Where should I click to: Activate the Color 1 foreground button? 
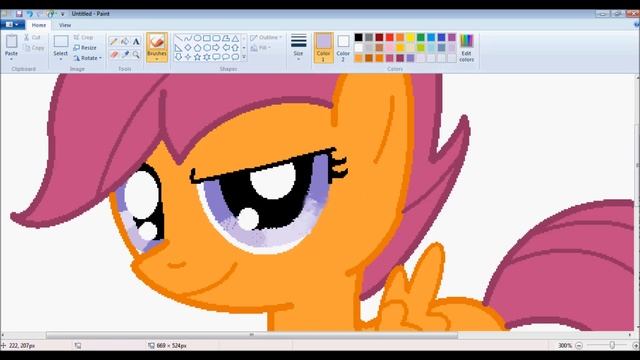323,48
